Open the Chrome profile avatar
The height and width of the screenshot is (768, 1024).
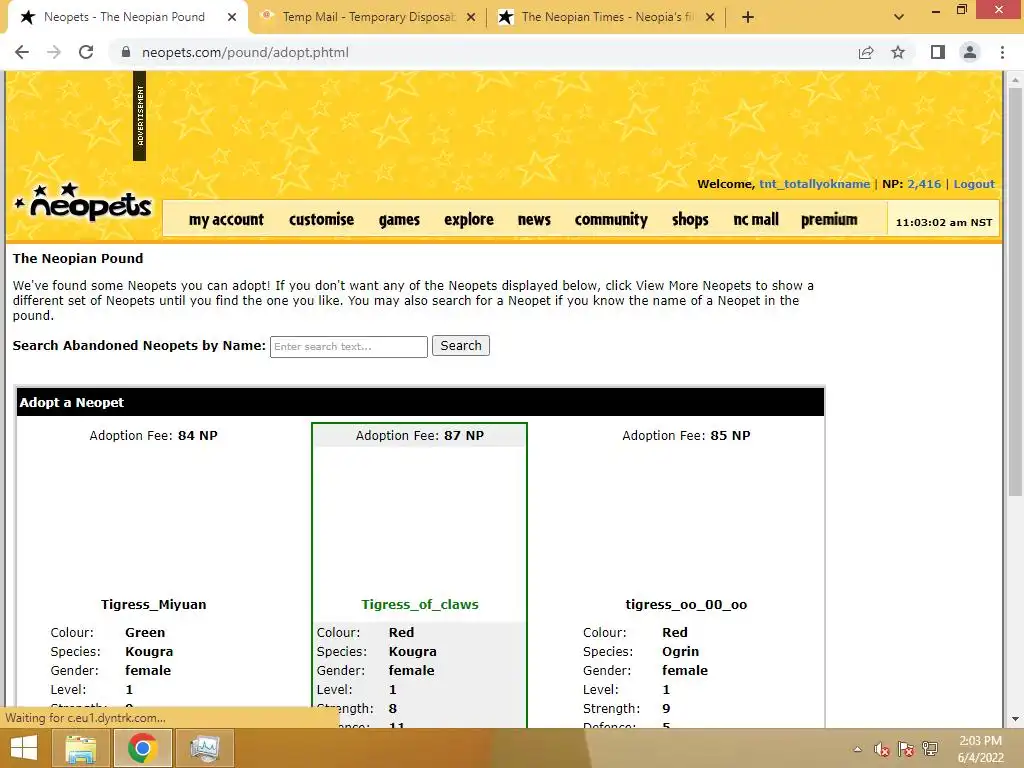point(970,52)
